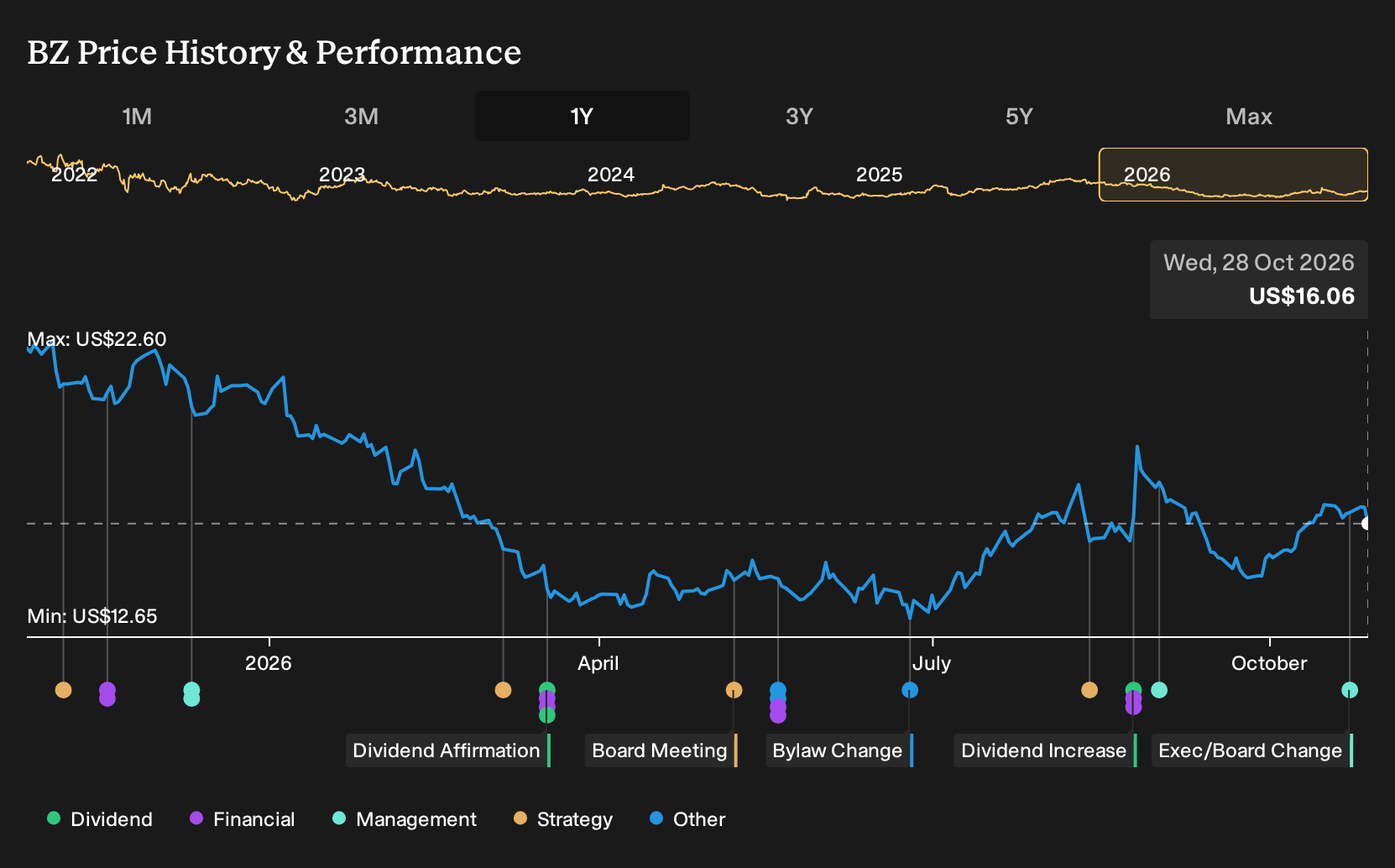This screenshot has width=1395, height=868.
Task: Toggle Dividend events in the legend
Action: pos(100,819)
